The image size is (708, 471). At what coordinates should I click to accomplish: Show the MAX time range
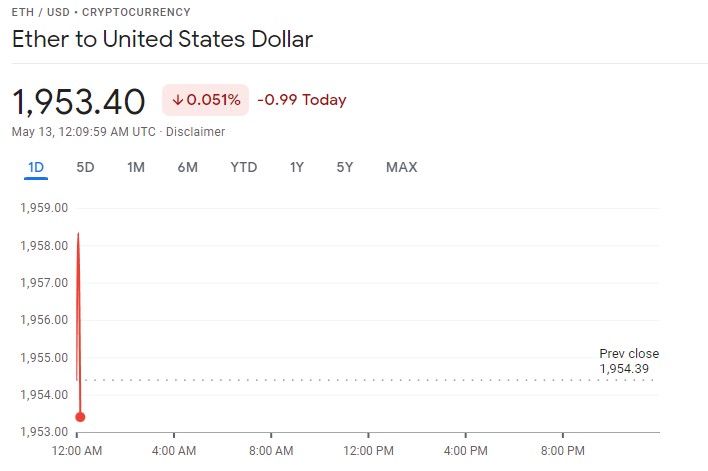(x=401, y=167)
